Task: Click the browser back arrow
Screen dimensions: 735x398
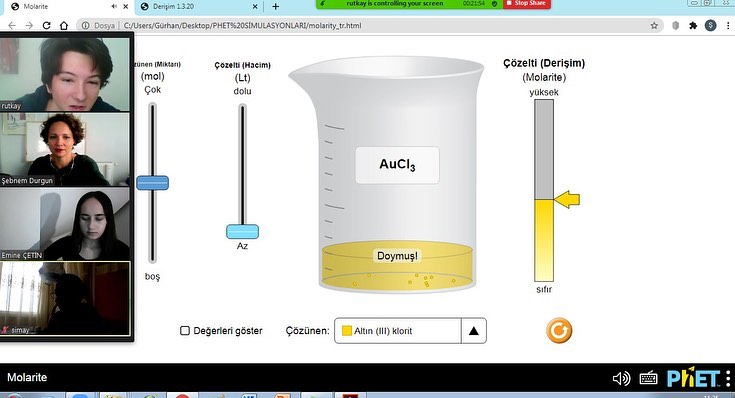Action: pyautogui.click(x=12, y=25)
